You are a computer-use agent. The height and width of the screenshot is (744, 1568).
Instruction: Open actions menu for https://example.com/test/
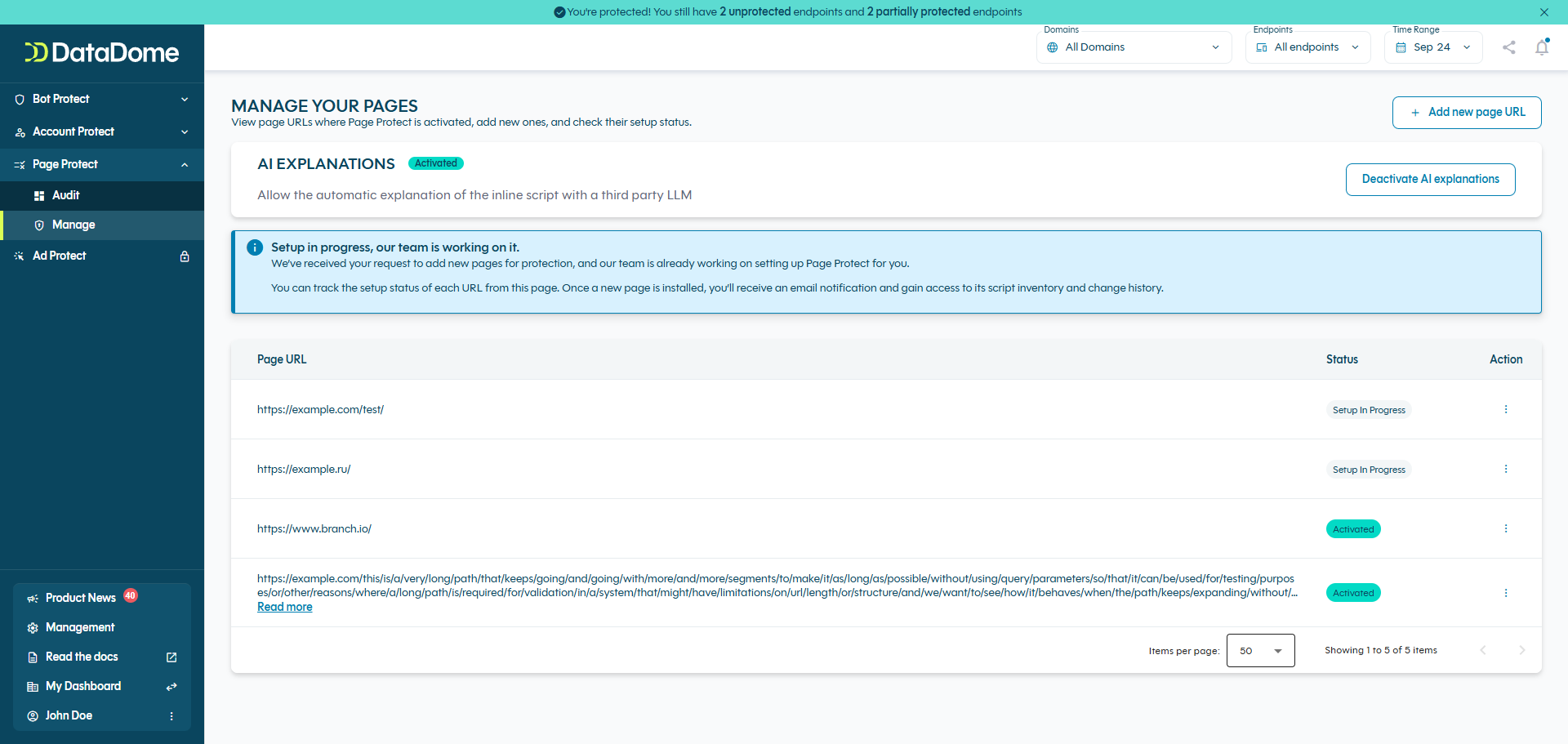tap(1506, 409)
